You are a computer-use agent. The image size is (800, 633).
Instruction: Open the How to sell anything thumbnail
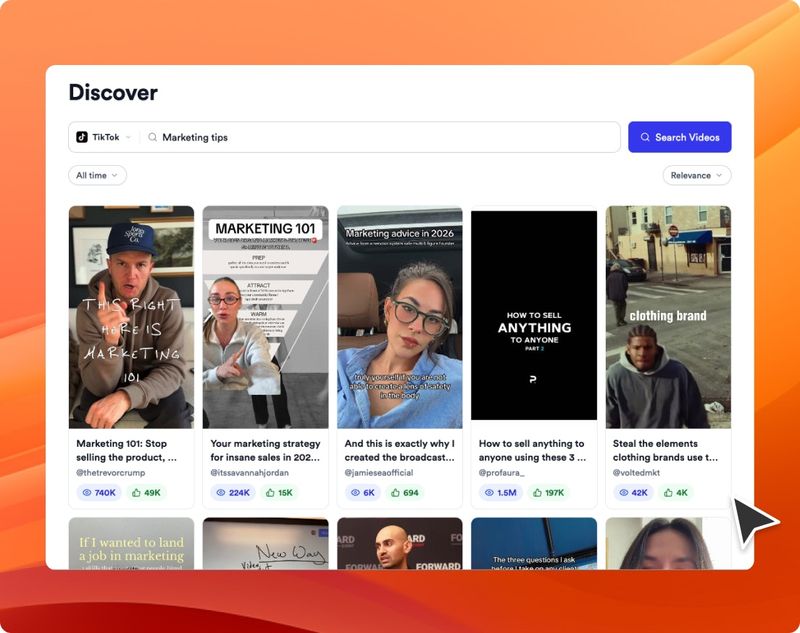pyautogui.click(x=534, y=315)
